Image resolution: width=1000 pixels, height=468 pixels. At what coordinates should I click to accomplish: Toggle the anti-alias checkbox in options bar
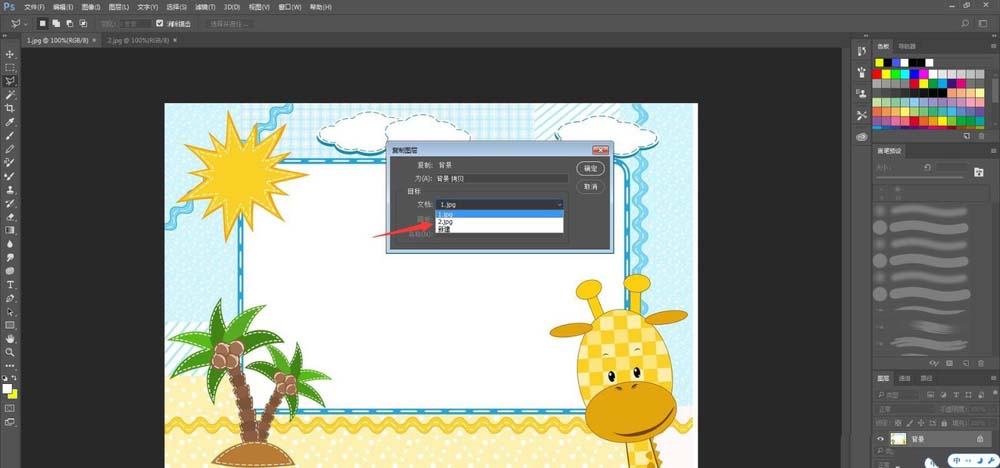tap(160, 24)
